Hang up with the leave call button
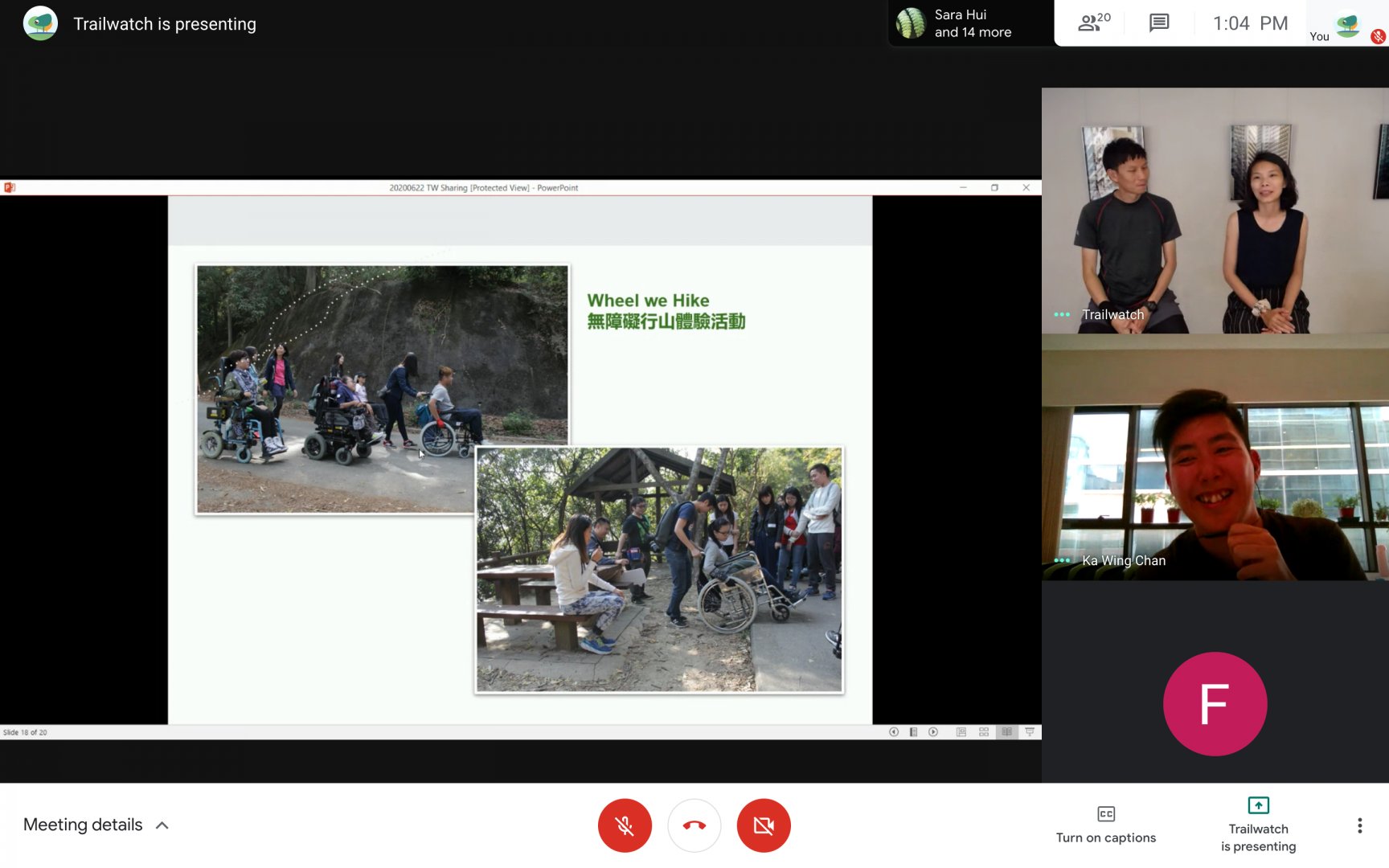 click(694, 825)
